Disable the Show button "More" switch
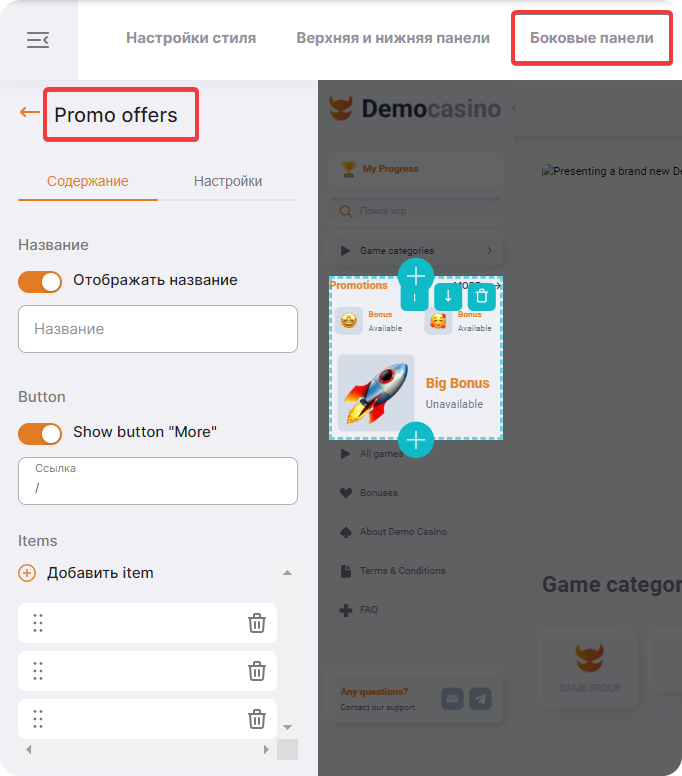The width and height of the screenshot is (682, 776). coord(40,434)
